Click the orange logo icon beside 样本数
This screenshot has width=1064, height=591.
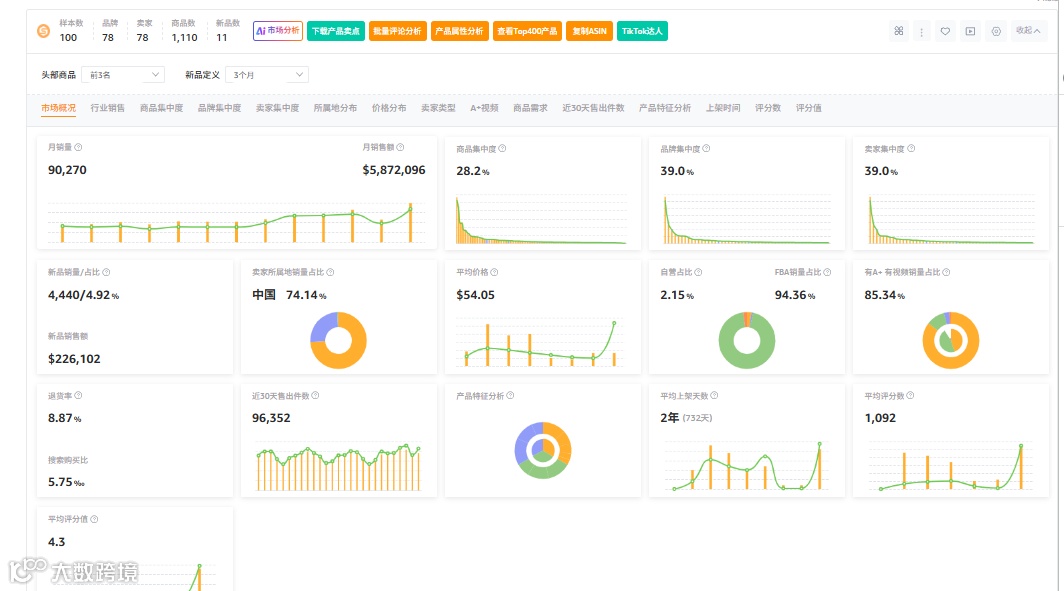tap(43, 31)
